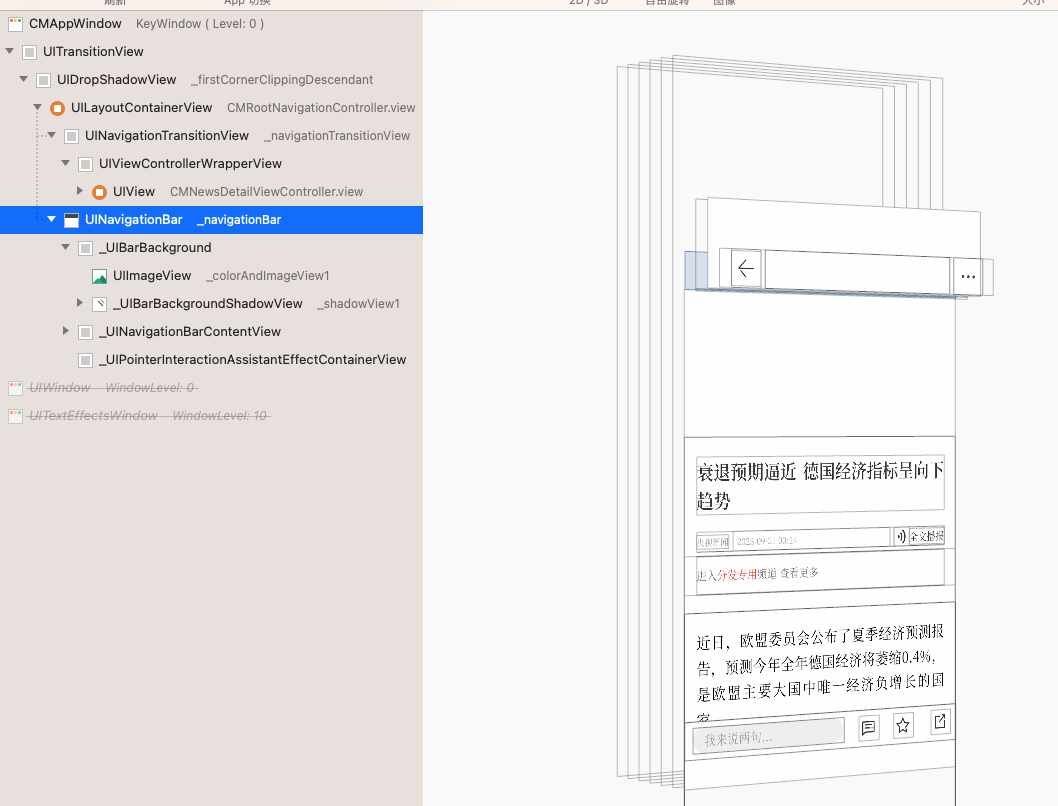
Task: Click the CMAppWindow window icon
Action: pyautogui.click(x=15, y=24)
